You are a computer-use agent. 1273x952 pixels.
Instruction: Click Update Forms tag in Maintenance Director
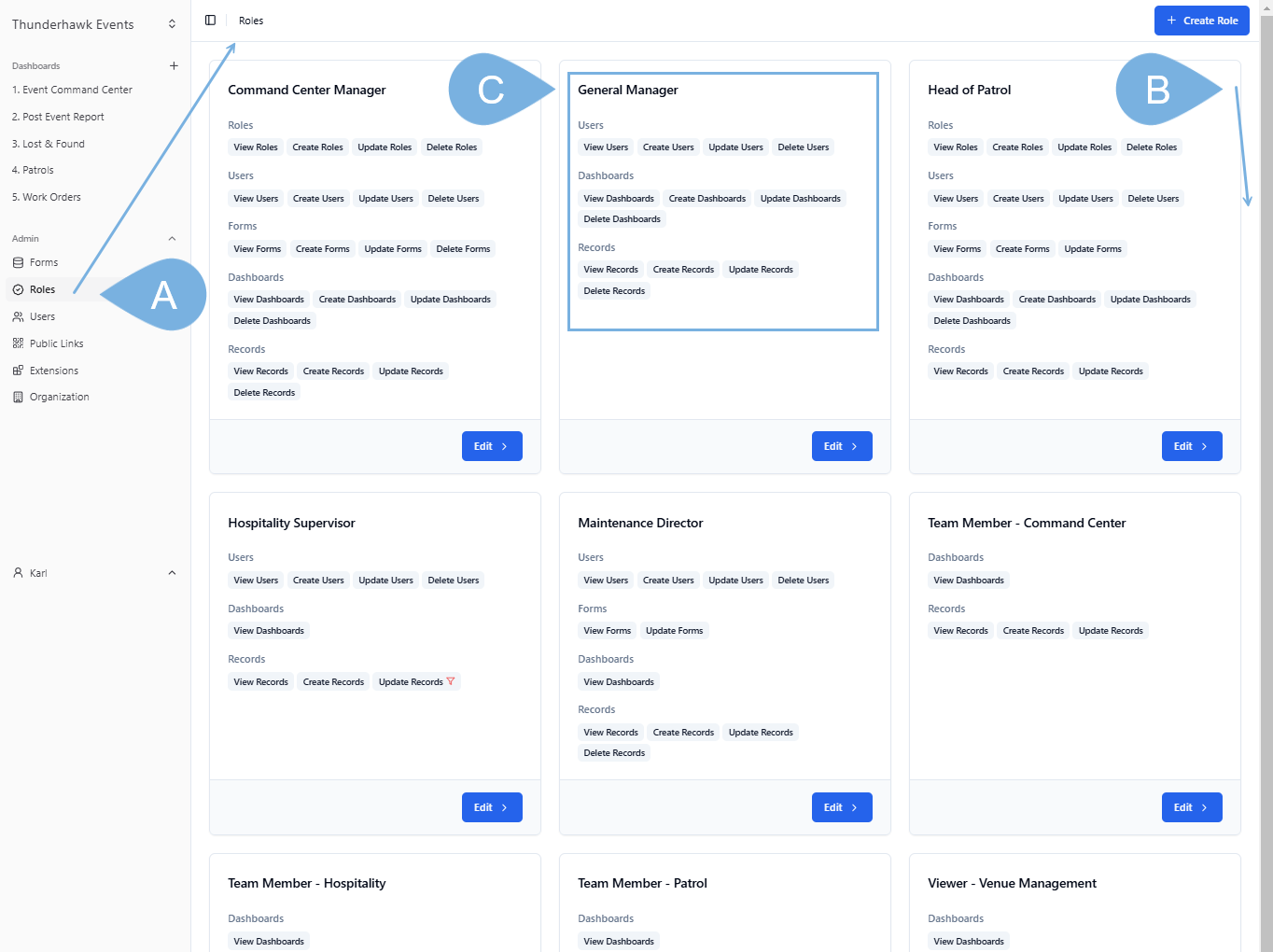point(675,631)
